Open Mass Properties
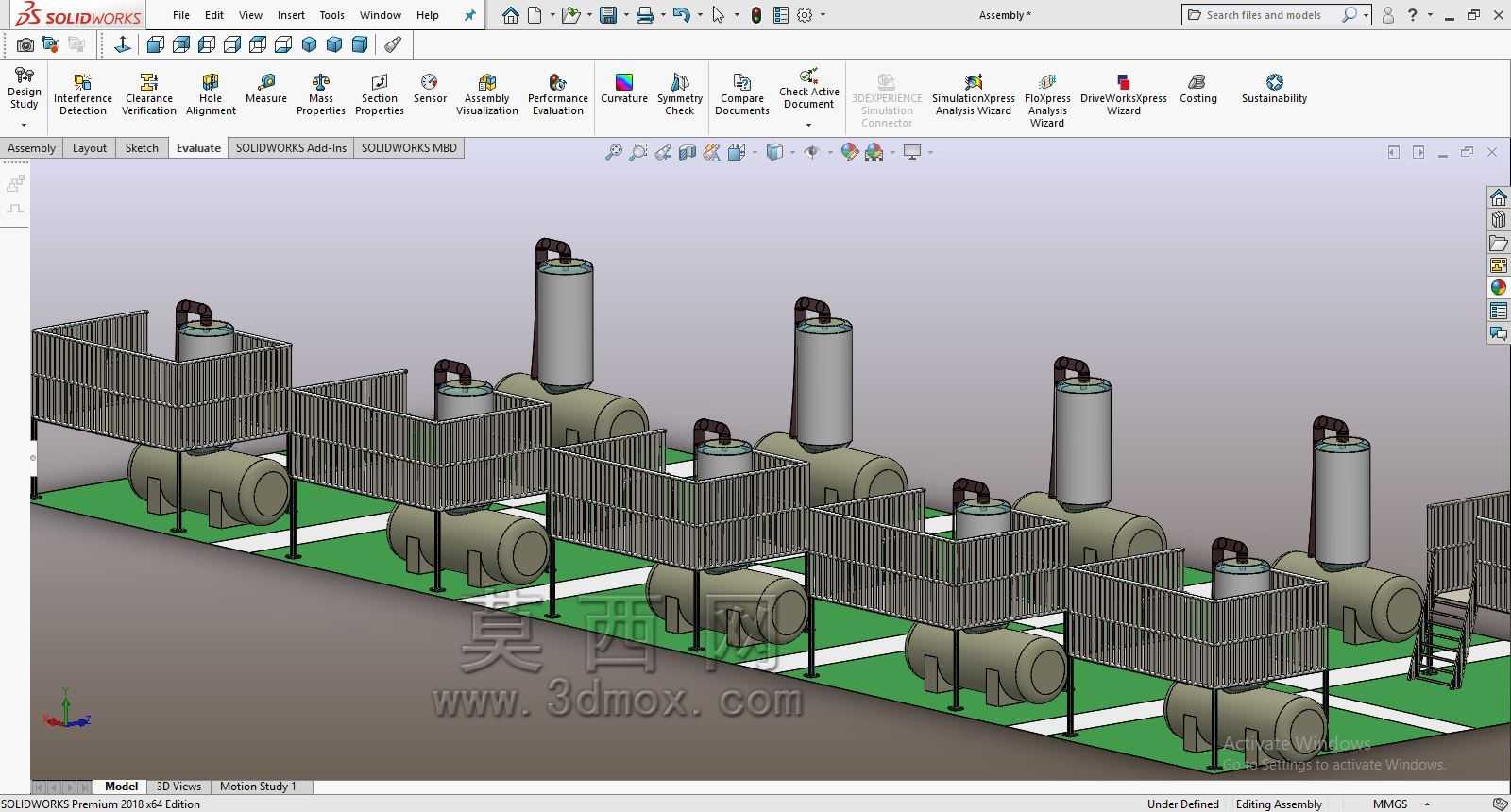 click(x=321, y=94)
